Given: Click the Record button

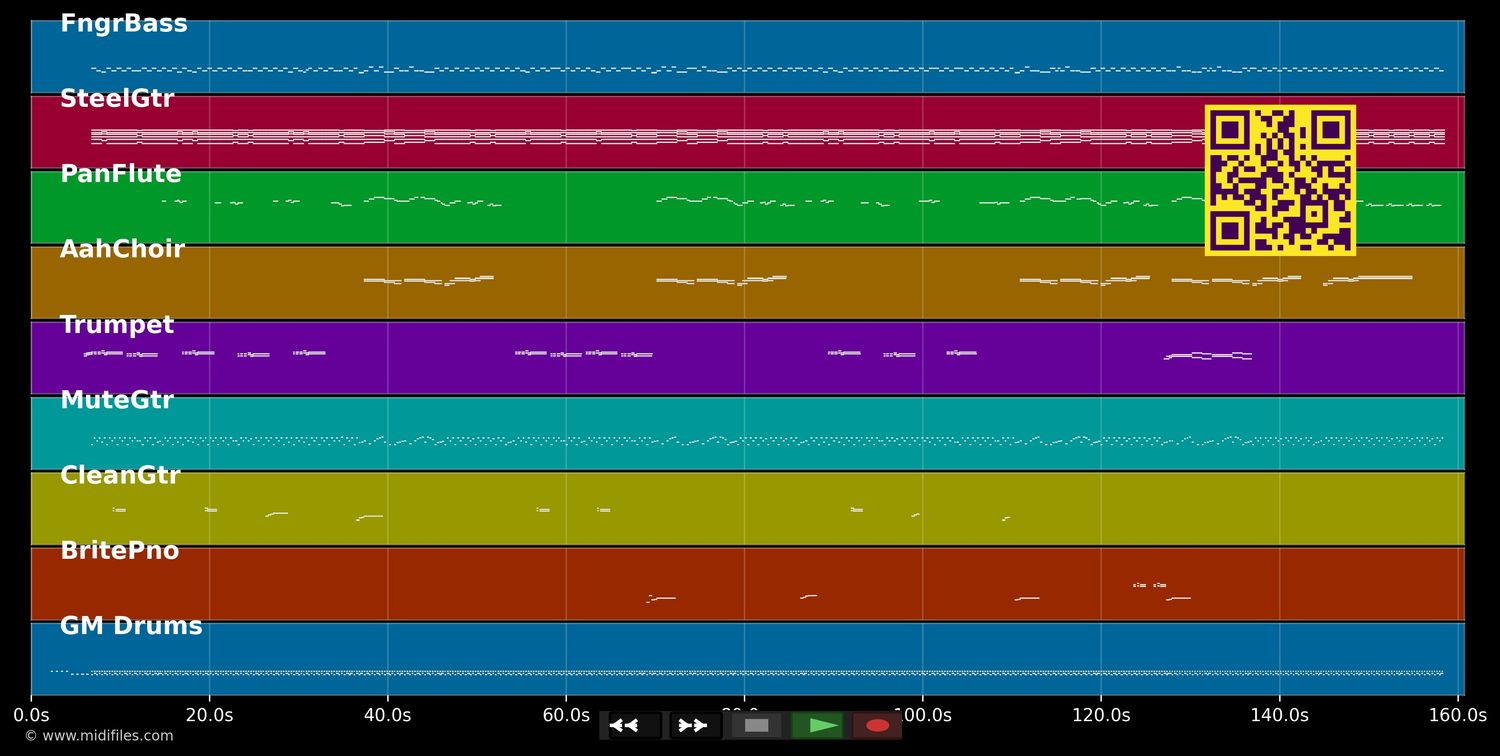Looking at the screenshot, I should pos(877,725).
